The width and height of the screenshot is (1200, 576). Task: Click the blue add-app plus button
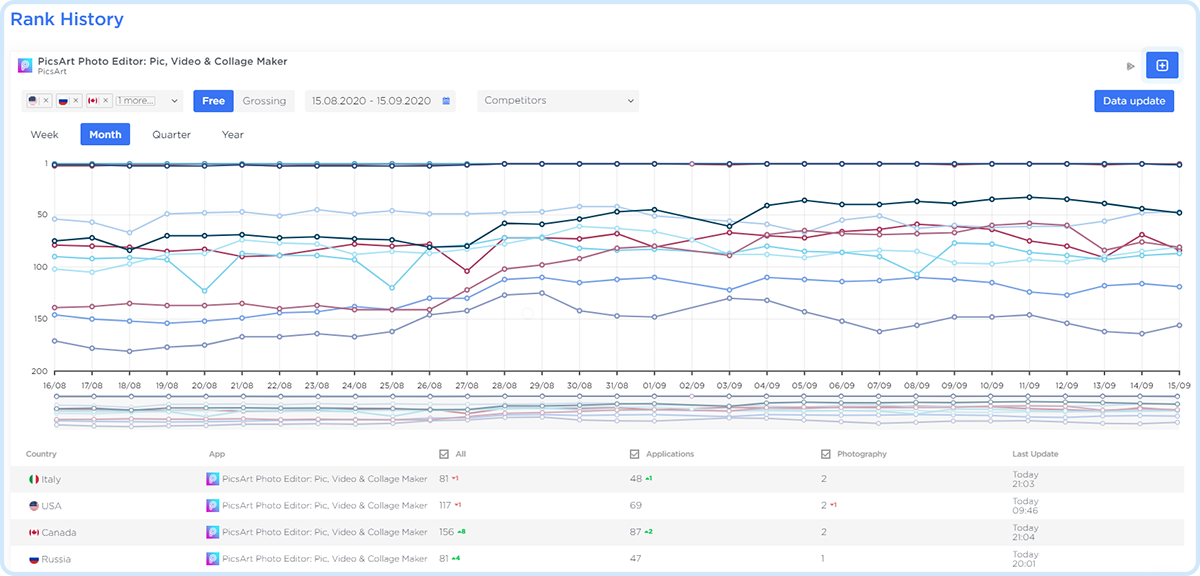[1161, 66]
